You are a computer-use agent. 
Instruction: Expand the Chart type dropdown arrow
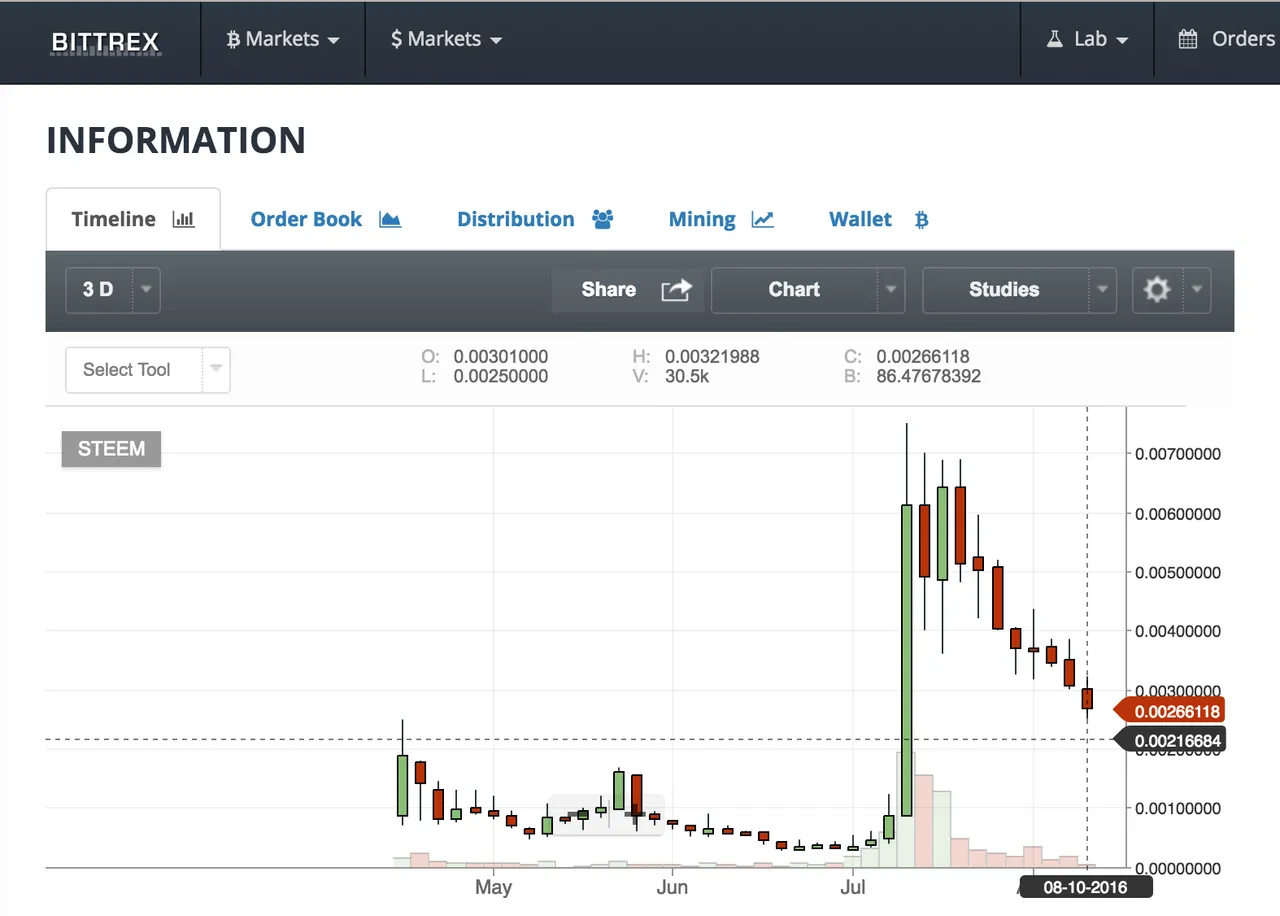coord(891,290)
